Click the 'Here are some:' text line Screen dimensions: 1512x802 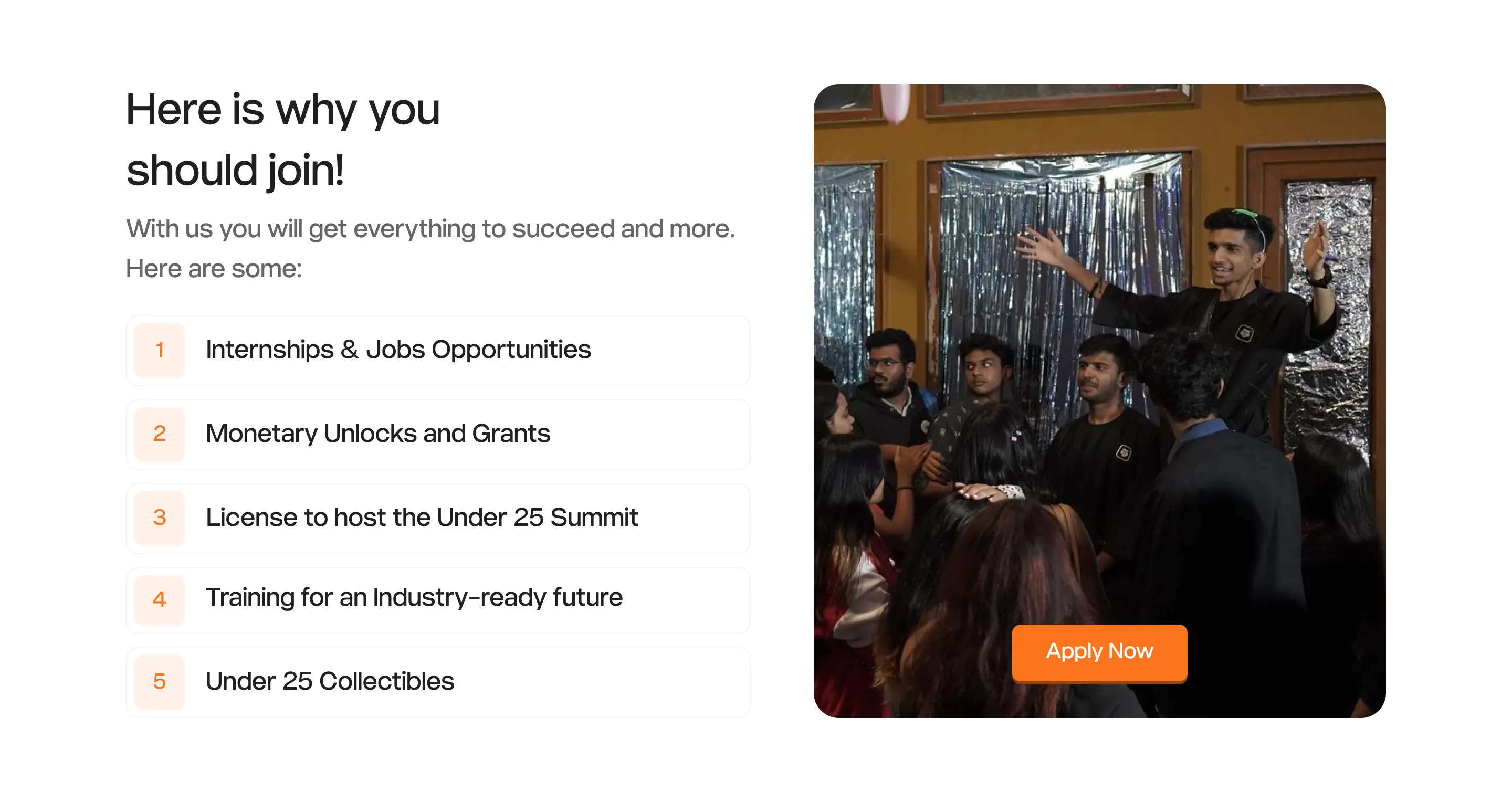pyautogui.click(x=214, y=269)
